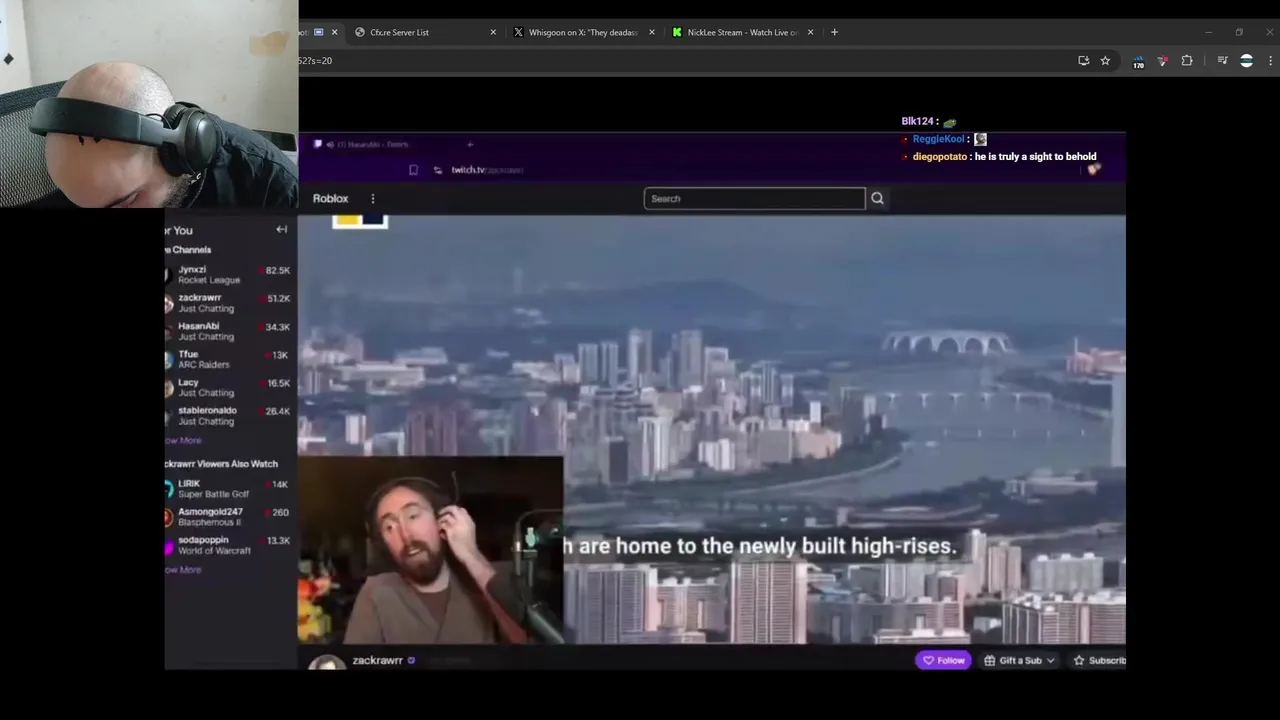Open the zackrawrr channel in the sidebar
Screen dimensions: 1280x720
click(228, 302)
